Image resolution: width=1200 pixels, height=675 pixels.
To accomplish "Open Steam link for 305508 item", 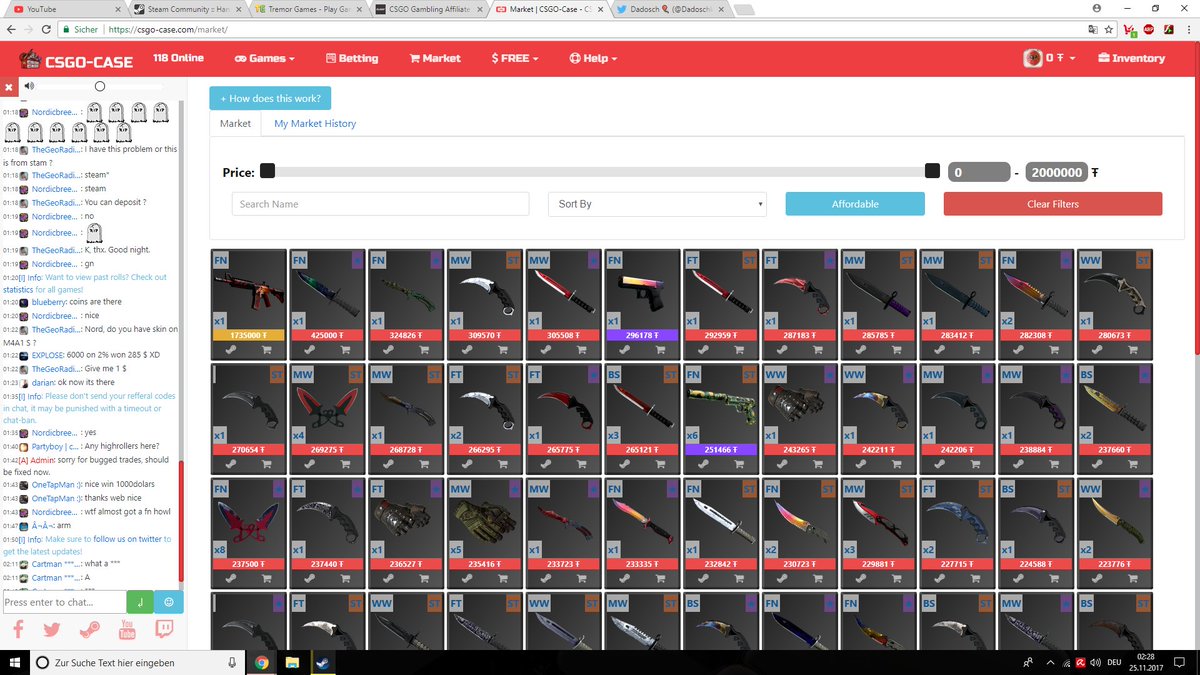I will point(546,350).
